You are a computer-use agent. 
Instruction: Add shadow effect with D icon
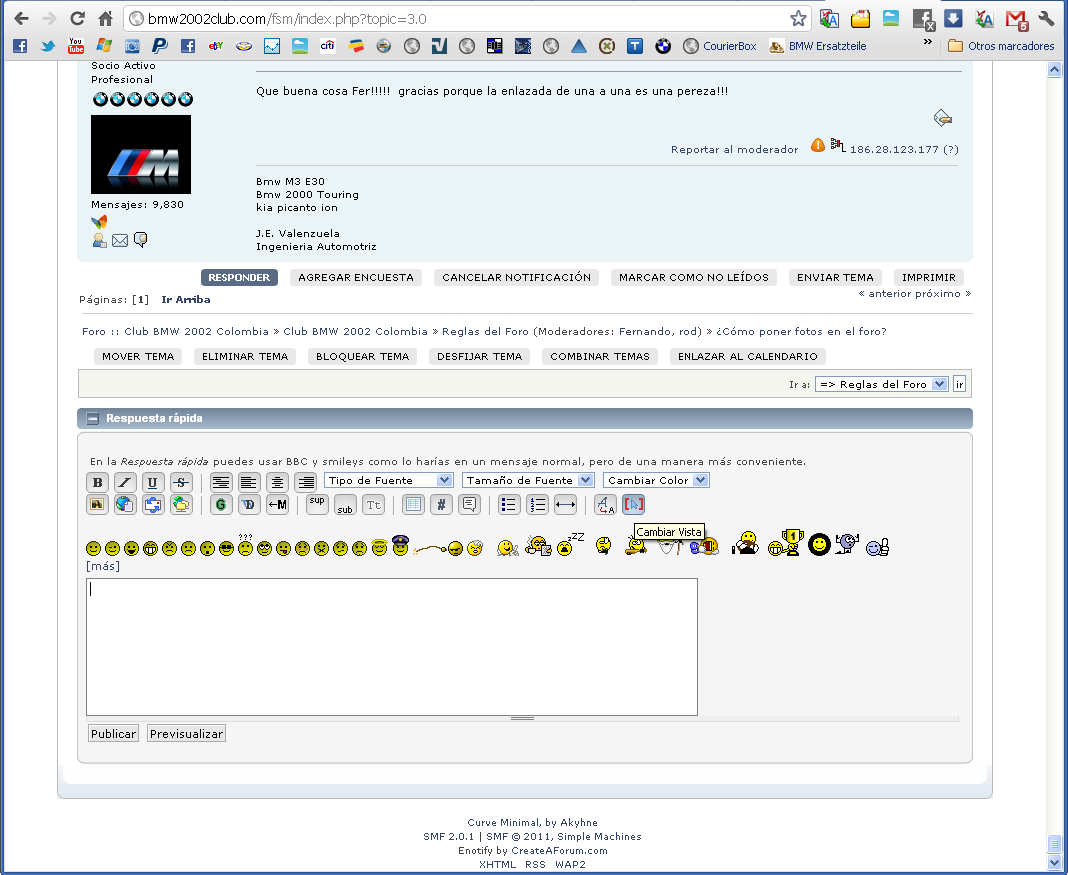point(249,505)
